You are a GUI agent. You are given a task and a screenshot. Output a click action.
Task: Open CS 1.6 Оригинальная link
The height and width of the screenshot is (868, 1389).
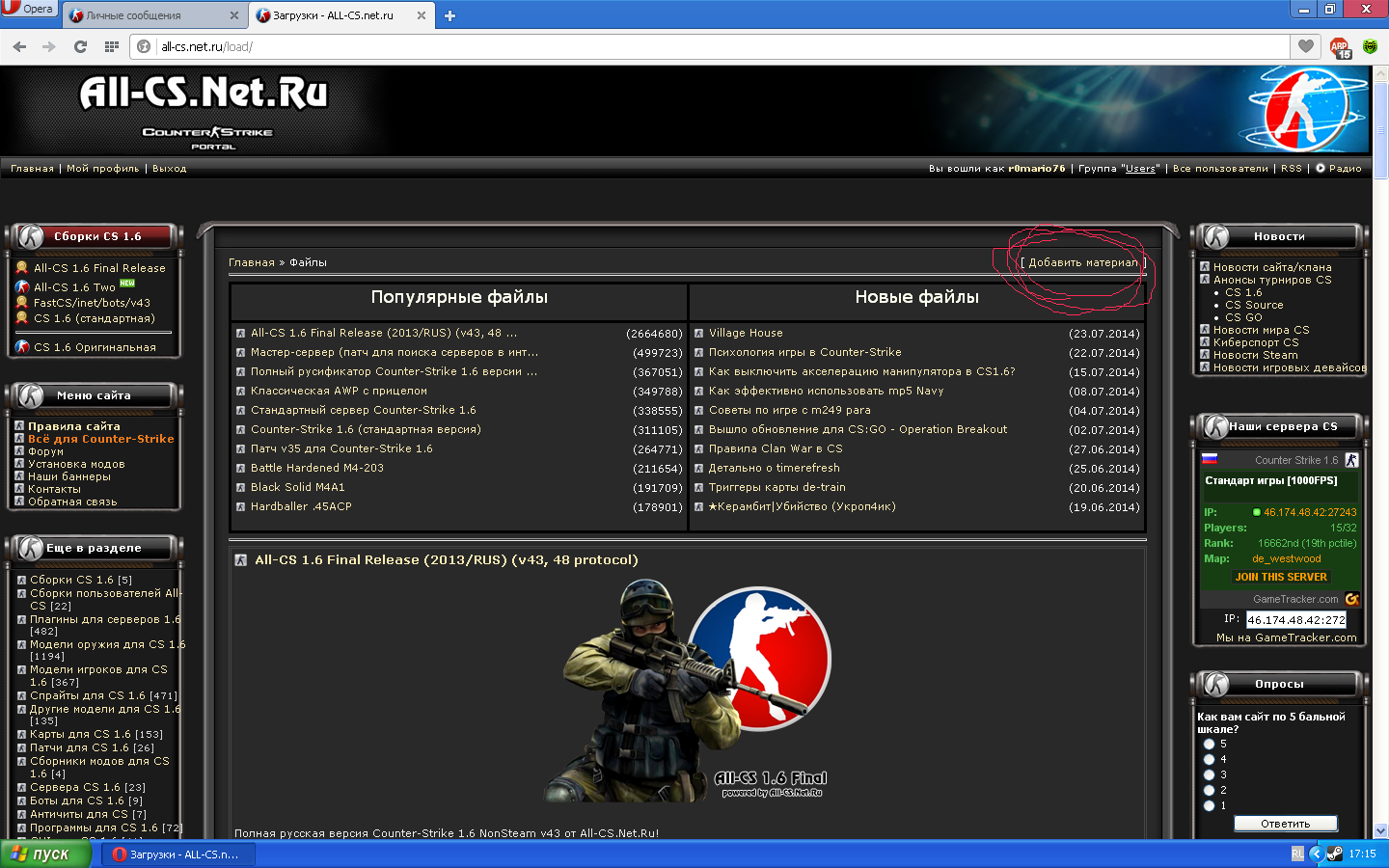tap(95, 347)
